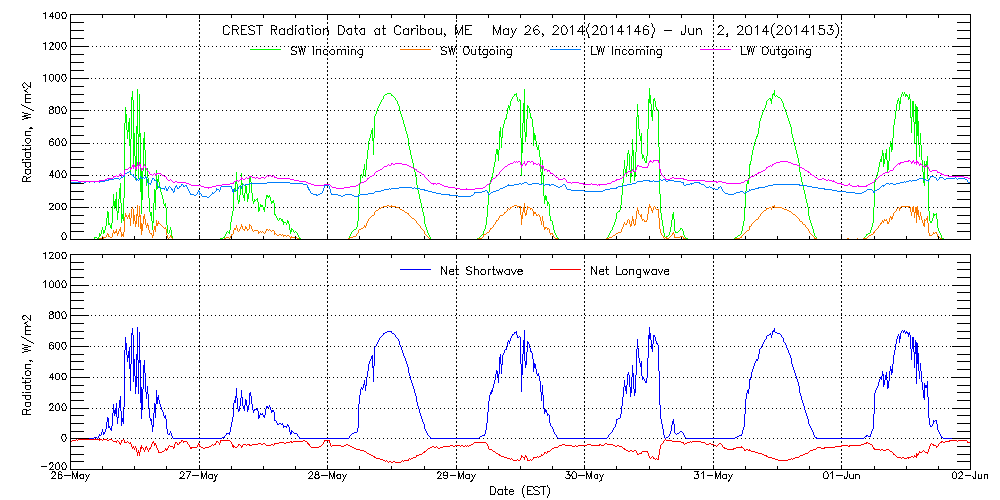Click the 28-May date tick label
The width and height of the screenshot is (1000, 500).
point(328,478)
